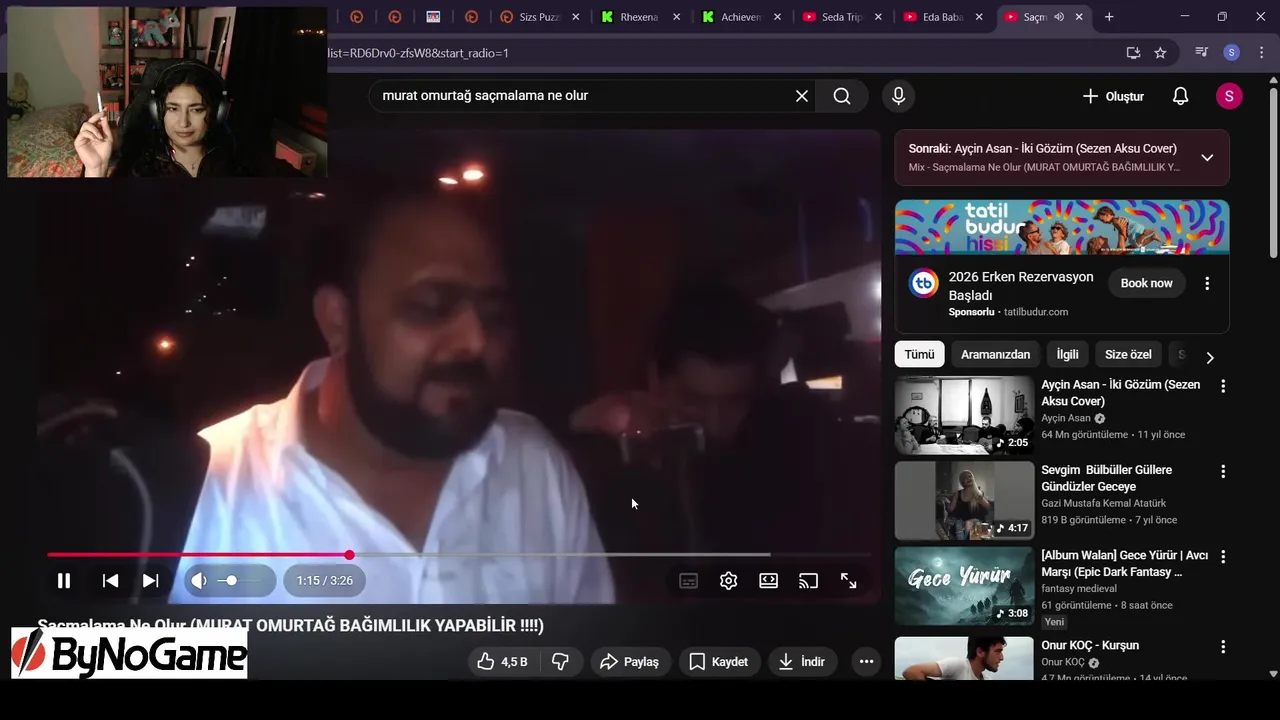The width and height of the screenshot is (1280, 720).
Task: Open browser media controls icon
Action: [1201, 53]
